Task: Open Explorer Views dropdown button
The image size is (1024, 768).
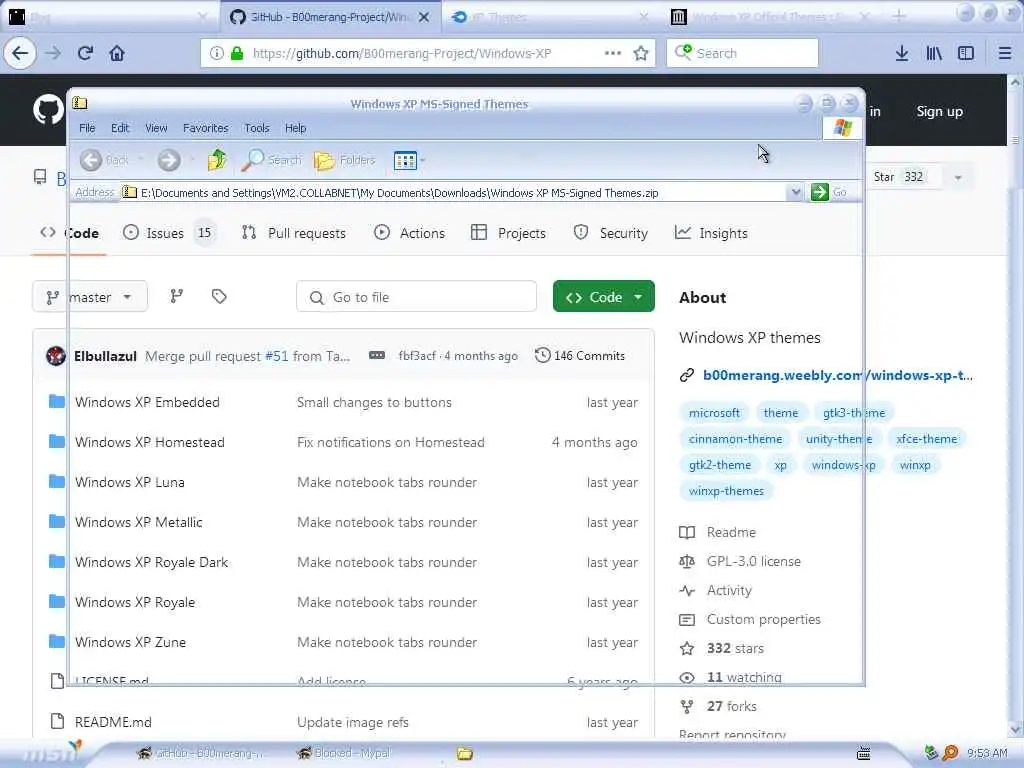Action: tap(409, 160)
